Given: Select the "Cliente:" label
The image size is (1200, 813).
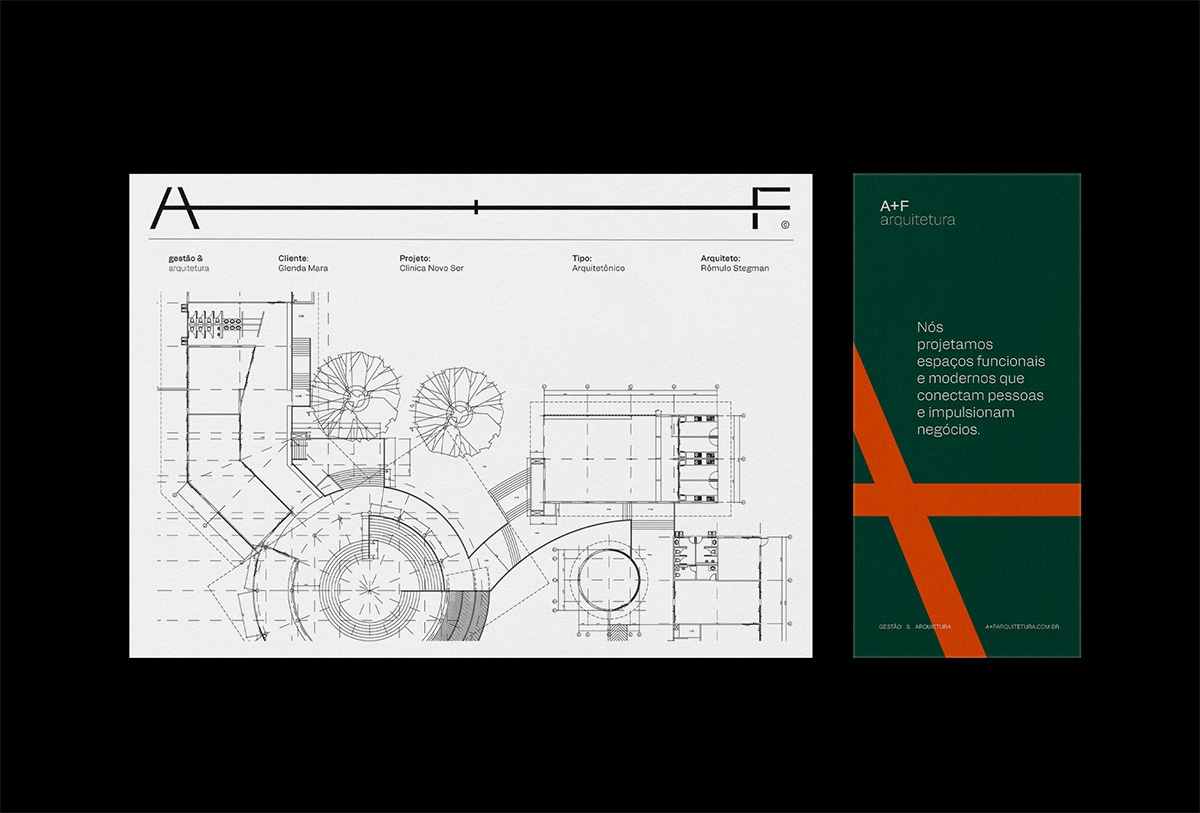Looking at the screenshot, I should (293, 258).
